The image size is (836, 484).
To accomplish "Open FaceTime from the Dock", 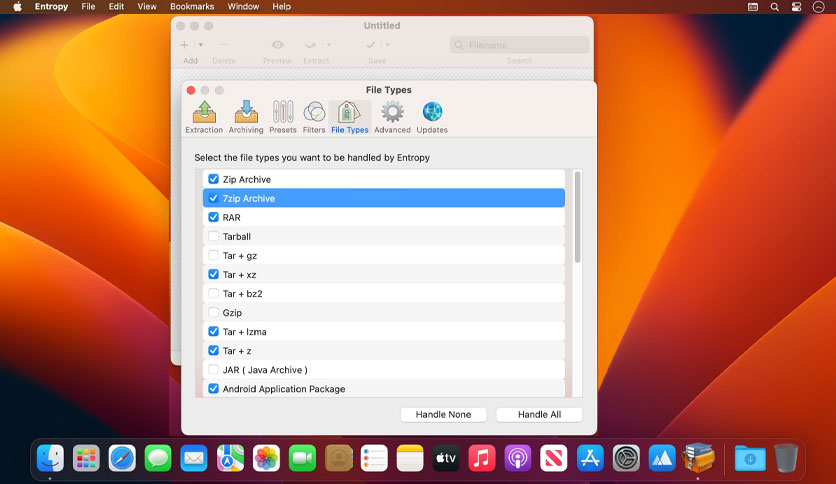I will [302, 458].
